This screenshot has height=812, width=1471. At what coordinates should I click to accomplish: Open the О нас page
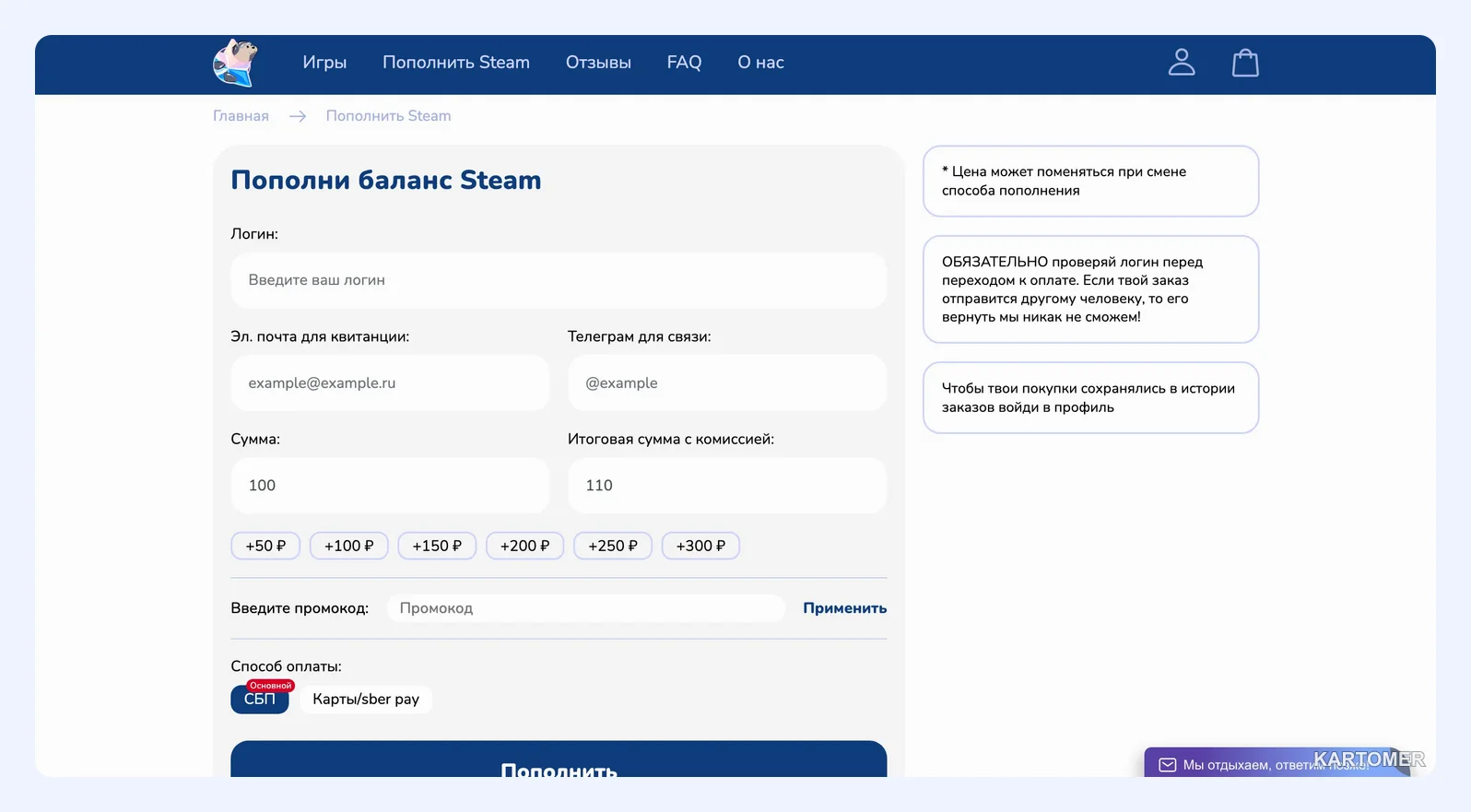[760, 63]
